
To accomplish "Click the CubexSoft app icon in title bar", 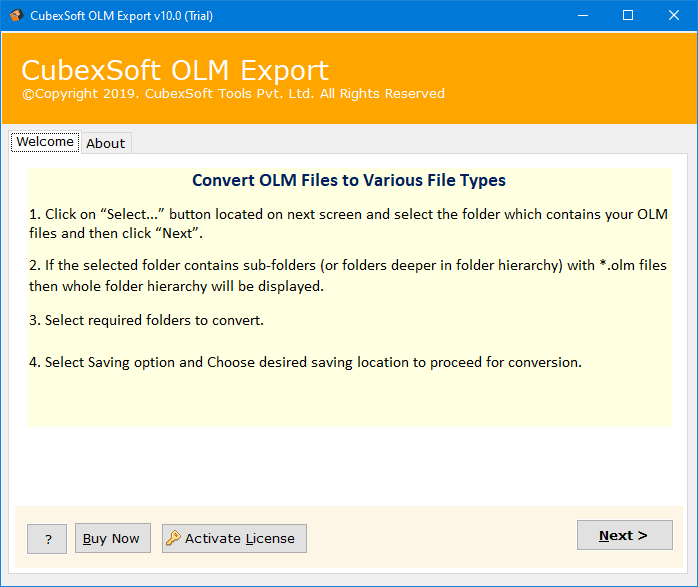I will click(x=13, y=15).
